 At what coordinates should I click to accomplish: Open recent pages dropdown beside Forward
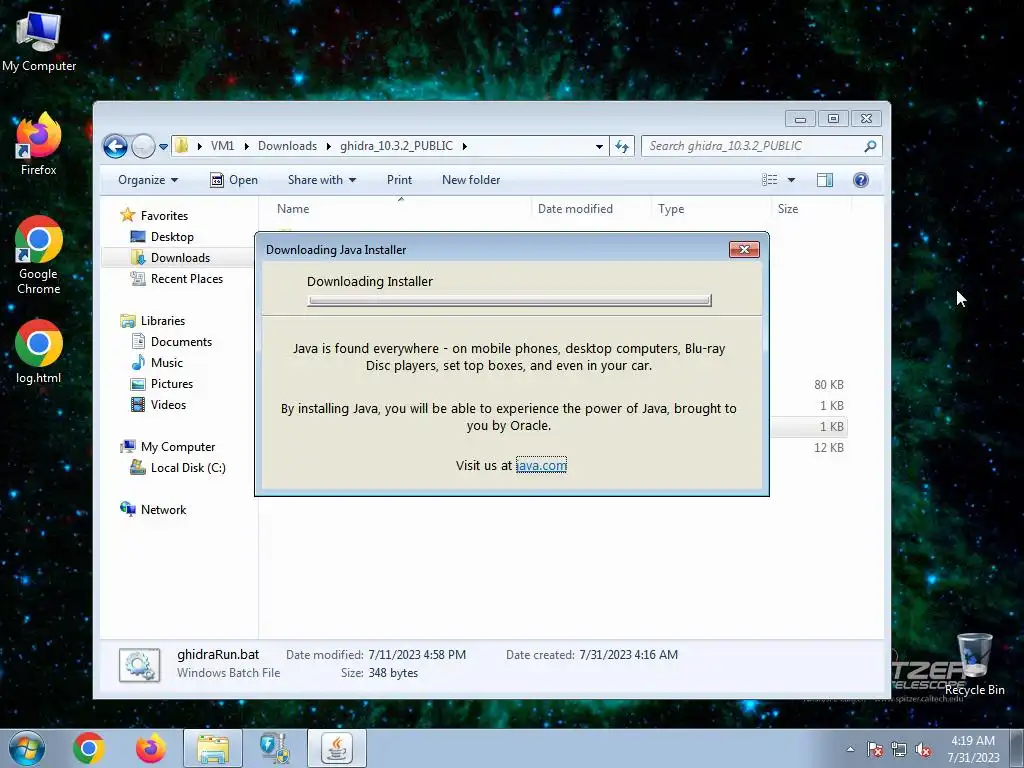(x=163, y=146)
